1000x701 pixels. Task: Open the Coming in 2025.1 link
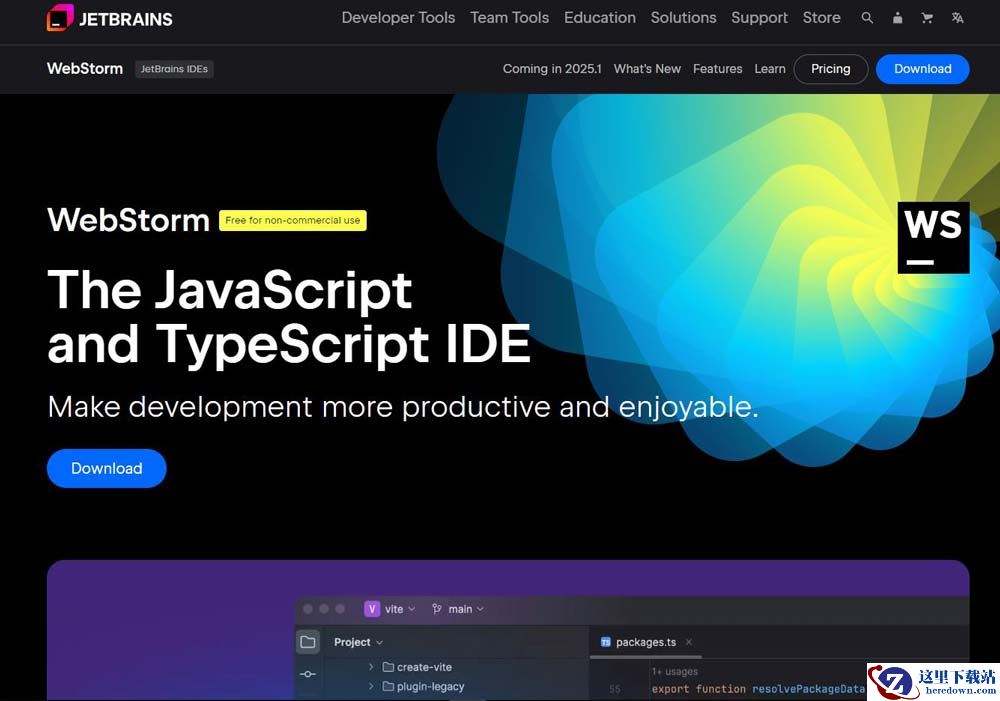pos(552,69)
